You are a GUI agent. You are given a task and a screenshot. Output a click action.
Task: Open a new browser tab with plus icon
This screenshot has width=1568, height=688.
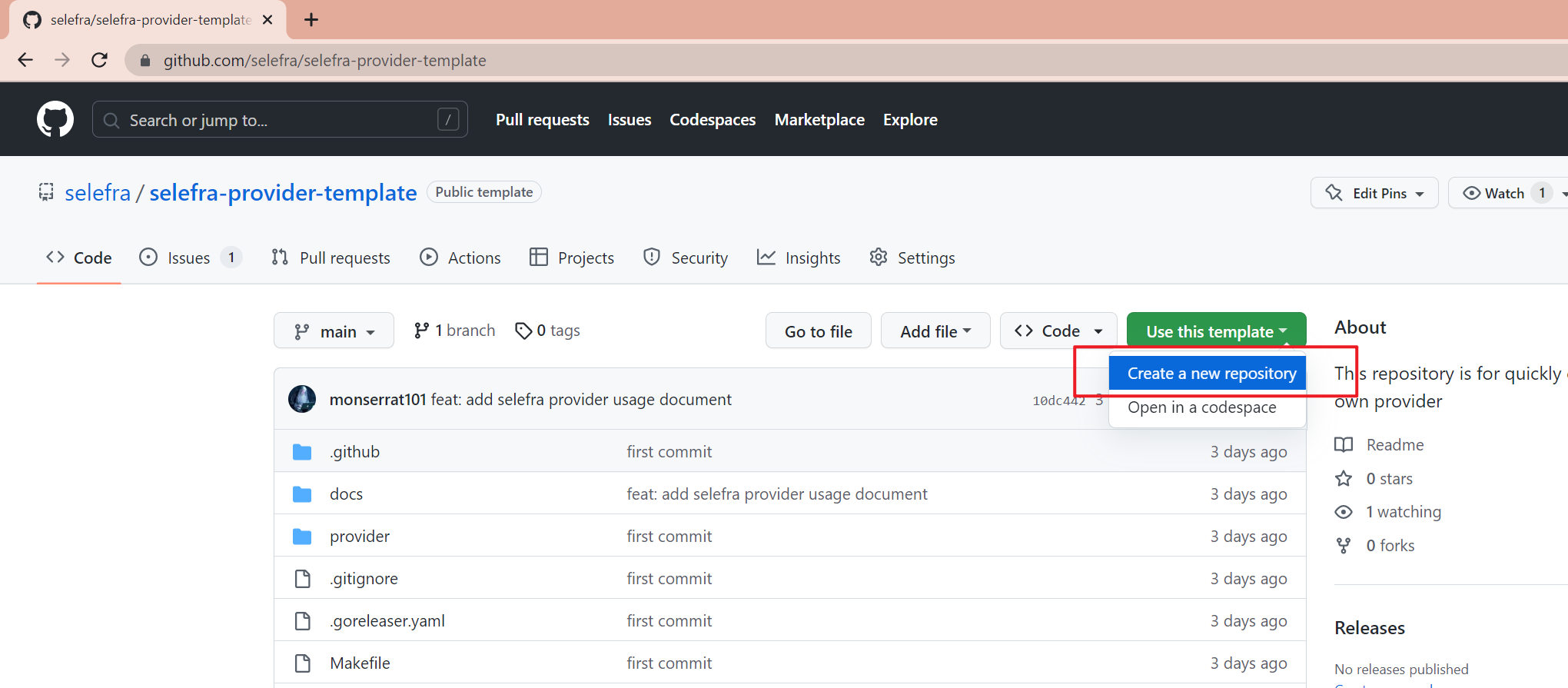click(x=311, y=20)
